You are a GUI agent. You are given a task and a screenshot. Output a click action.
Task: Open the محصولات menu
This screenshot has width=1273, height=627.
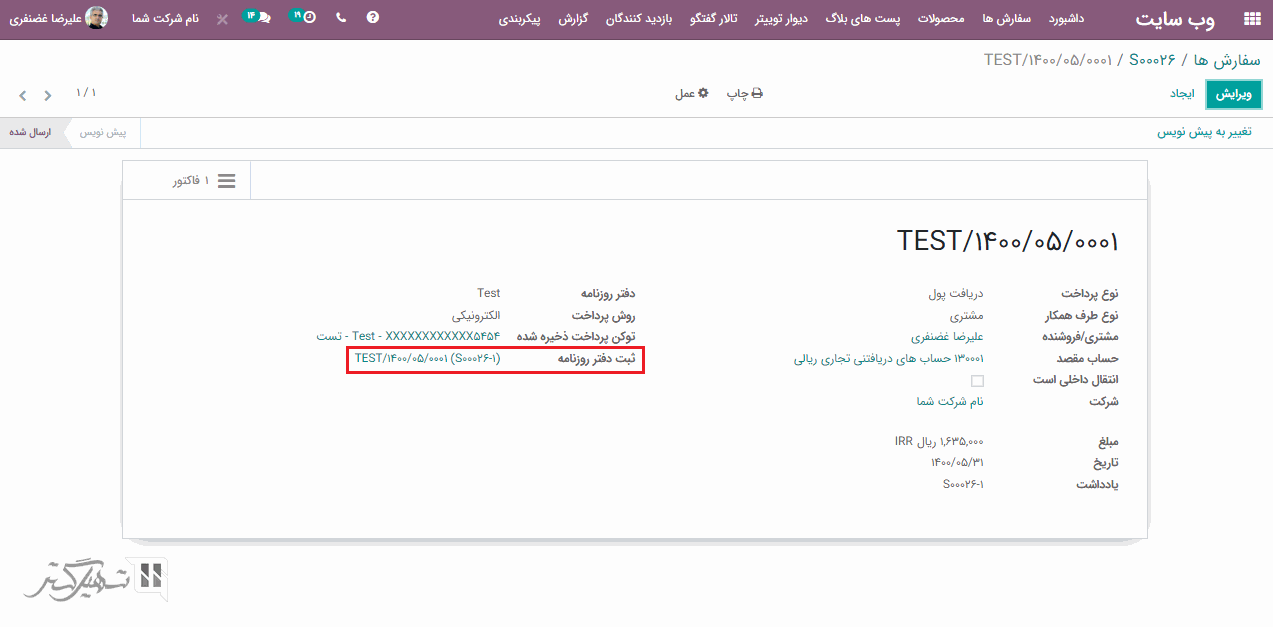point(941,19)
